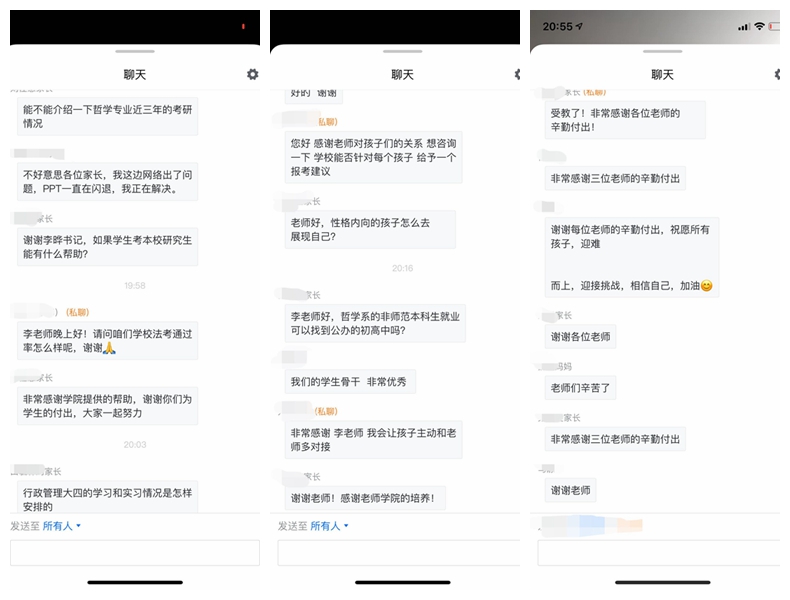790x600 pixels.
Task: Tap the 19:58 timestamp
Action: pos(135,286)
